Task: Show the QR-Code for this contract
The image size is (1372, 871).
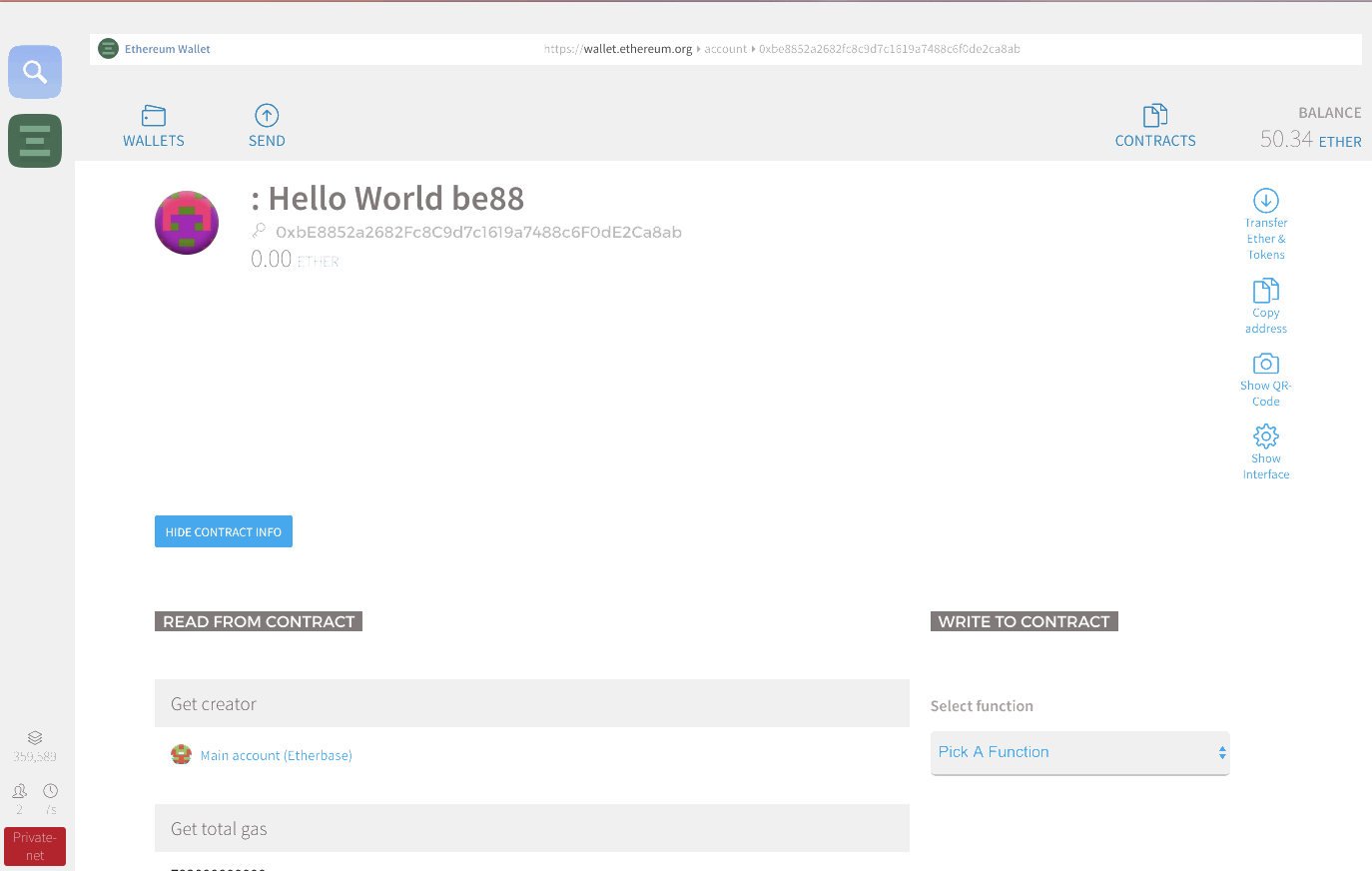Action: (1266, 380)
